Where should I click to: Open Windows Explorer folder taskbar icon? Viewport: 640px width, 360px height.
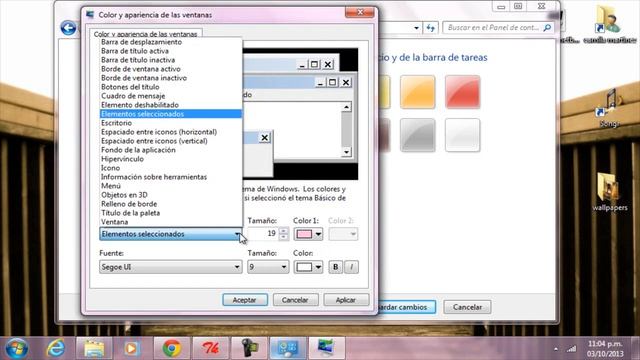pos(94,349)
